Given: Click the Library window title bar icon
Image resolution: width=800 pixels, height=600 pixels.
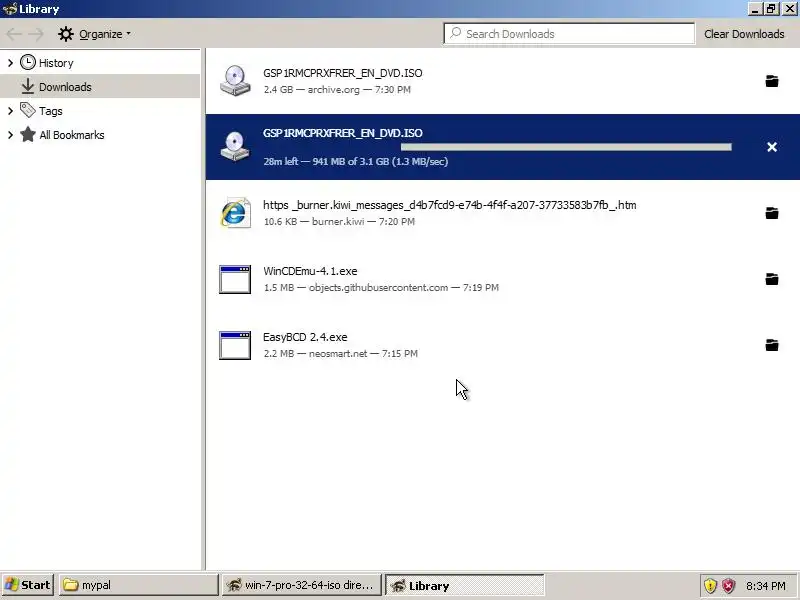Looking at the screenshot, I should click(10, 9).
